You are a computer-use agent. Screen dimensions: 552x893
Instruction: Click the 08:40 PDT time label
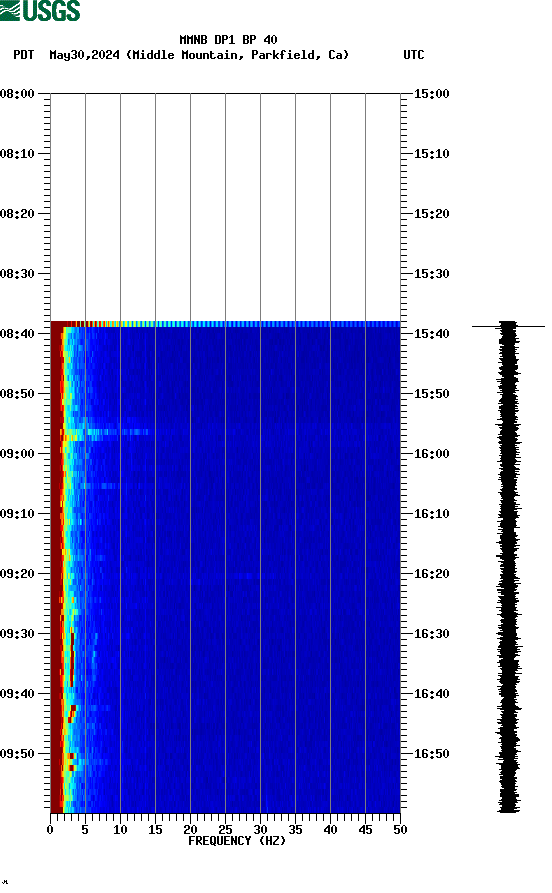click(x=17, y=334)
